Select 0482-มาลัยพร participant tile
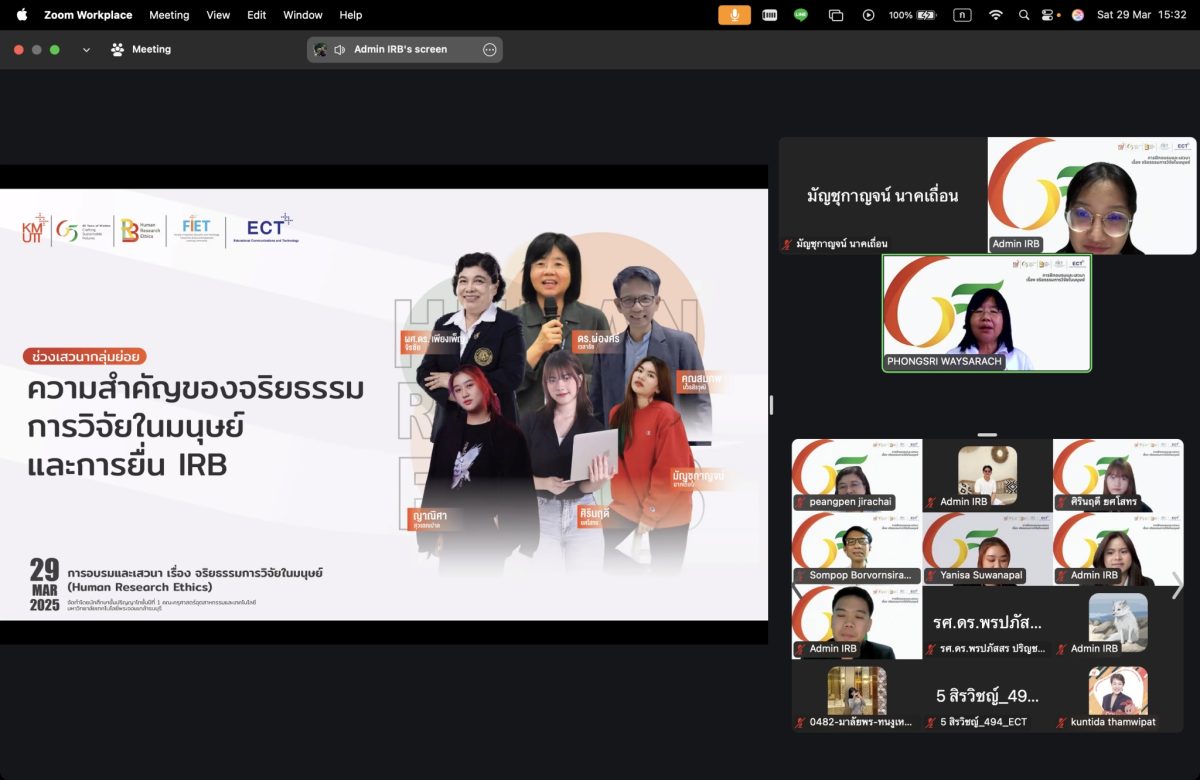Image resolution: width=1200 pixels, height=780 pixels. (857, 695)
